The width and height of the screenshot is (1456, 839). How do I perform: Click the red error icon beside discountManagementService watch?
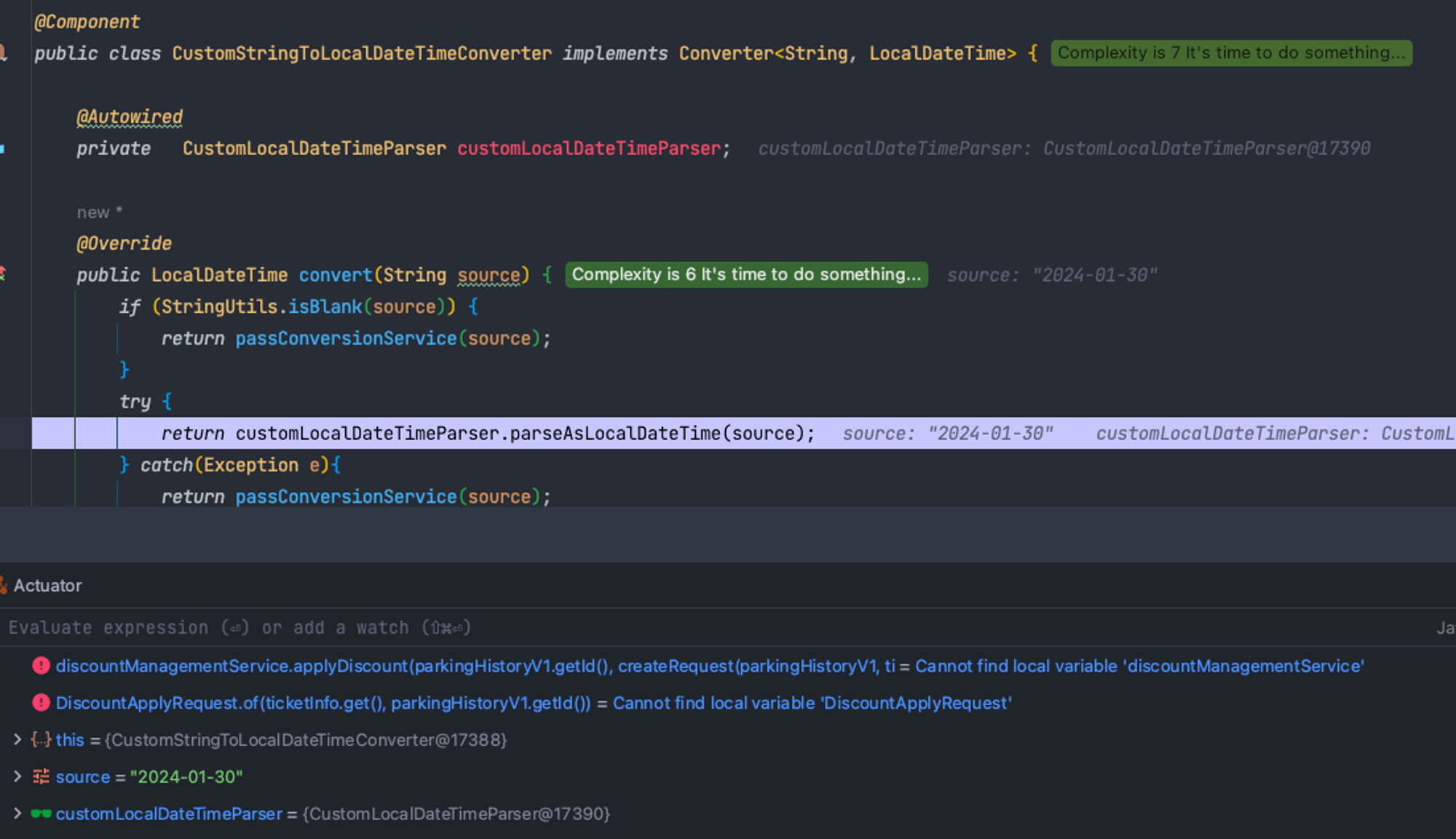coord(41,666)
